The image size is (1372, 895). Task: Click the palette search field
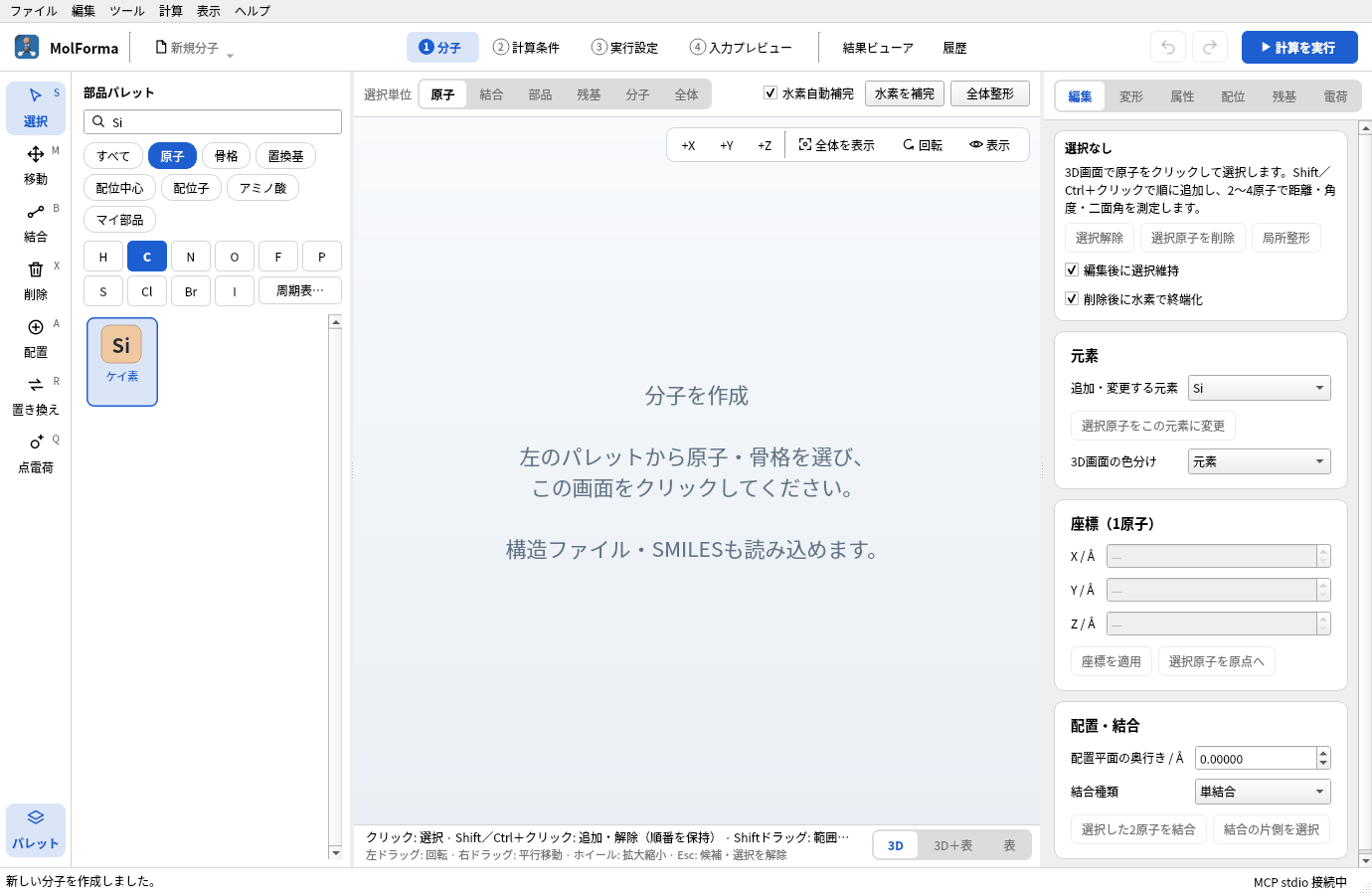click(213, 121)
